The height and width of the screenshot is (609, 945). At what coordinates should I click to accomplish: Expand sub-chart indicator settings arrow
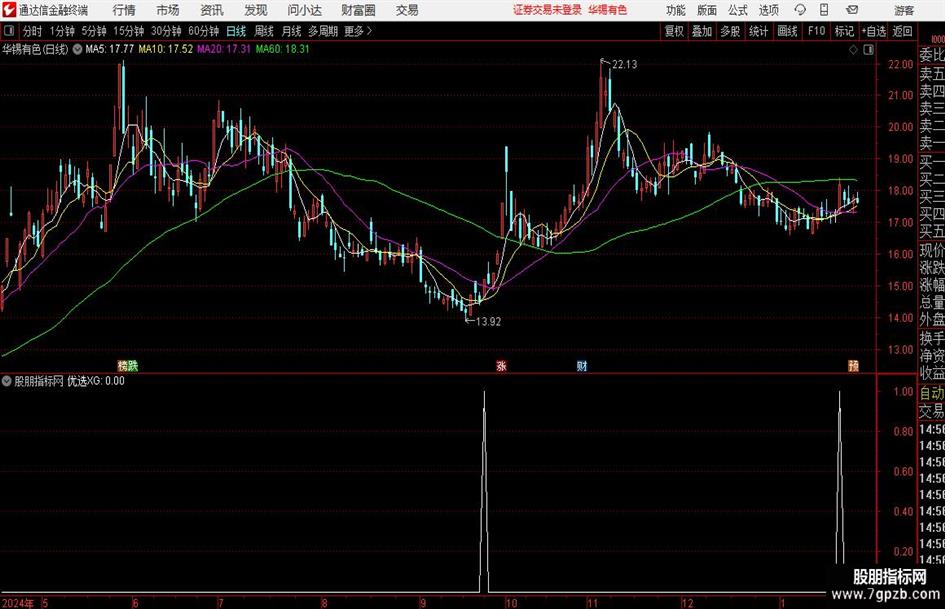[x=6, y=381]
